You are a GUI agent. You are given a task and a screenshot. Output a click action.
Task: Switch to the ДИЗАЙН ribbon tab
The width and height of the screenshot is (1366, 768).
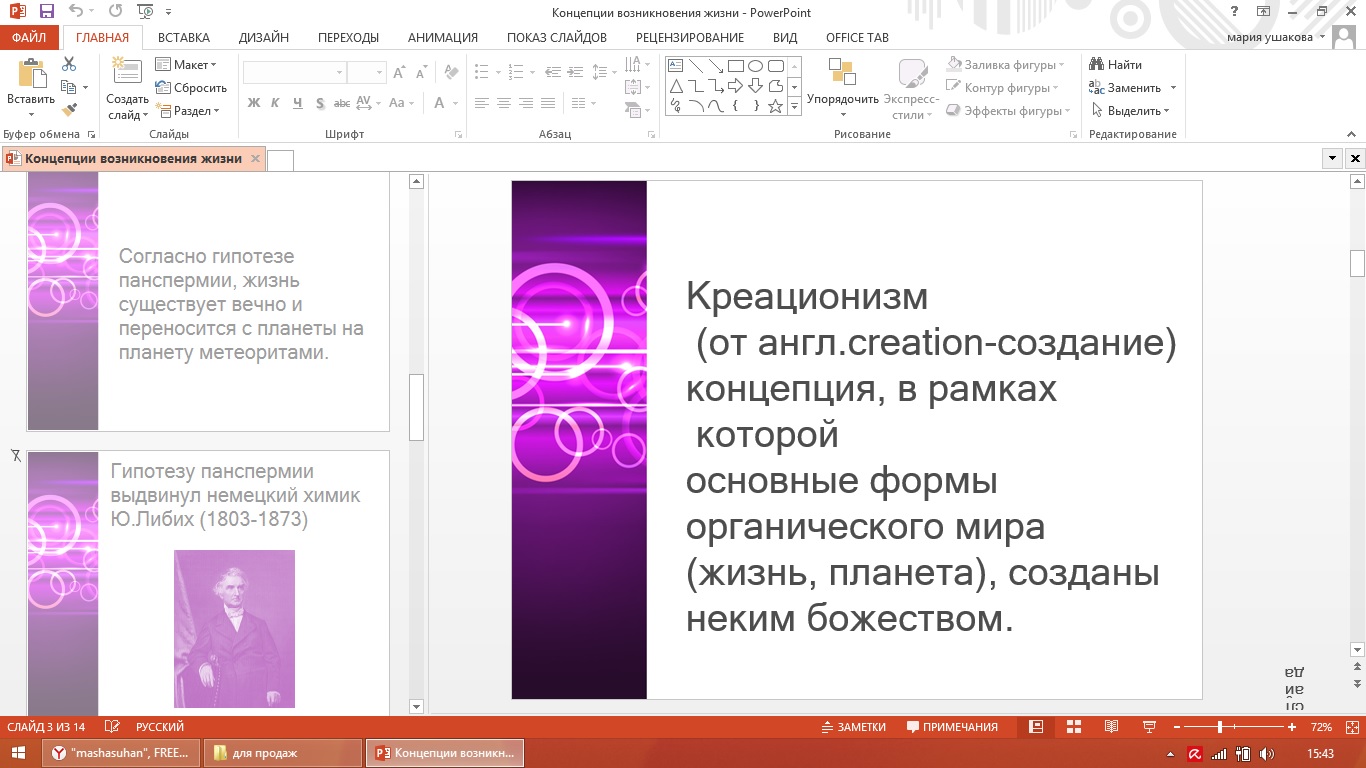[266, 37]
